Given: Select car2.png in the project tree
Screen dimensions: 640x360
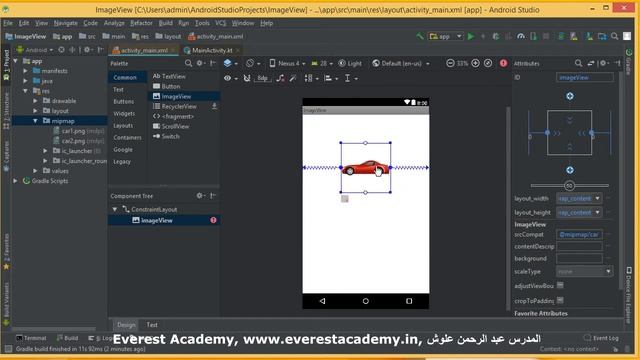Looking at the screenshot, I should click(78, 141).
